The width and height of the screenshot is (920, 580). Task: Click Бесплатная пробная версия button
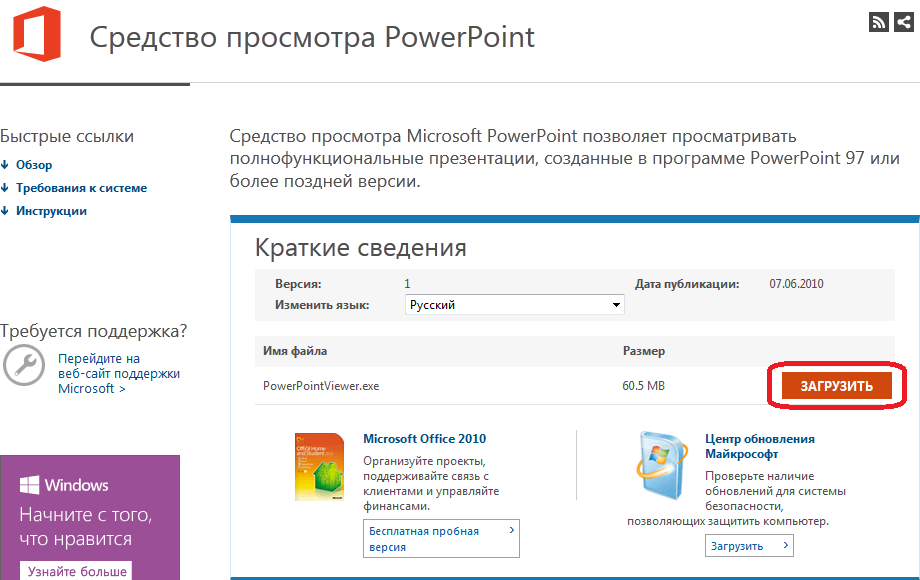[x=441, y=539]
